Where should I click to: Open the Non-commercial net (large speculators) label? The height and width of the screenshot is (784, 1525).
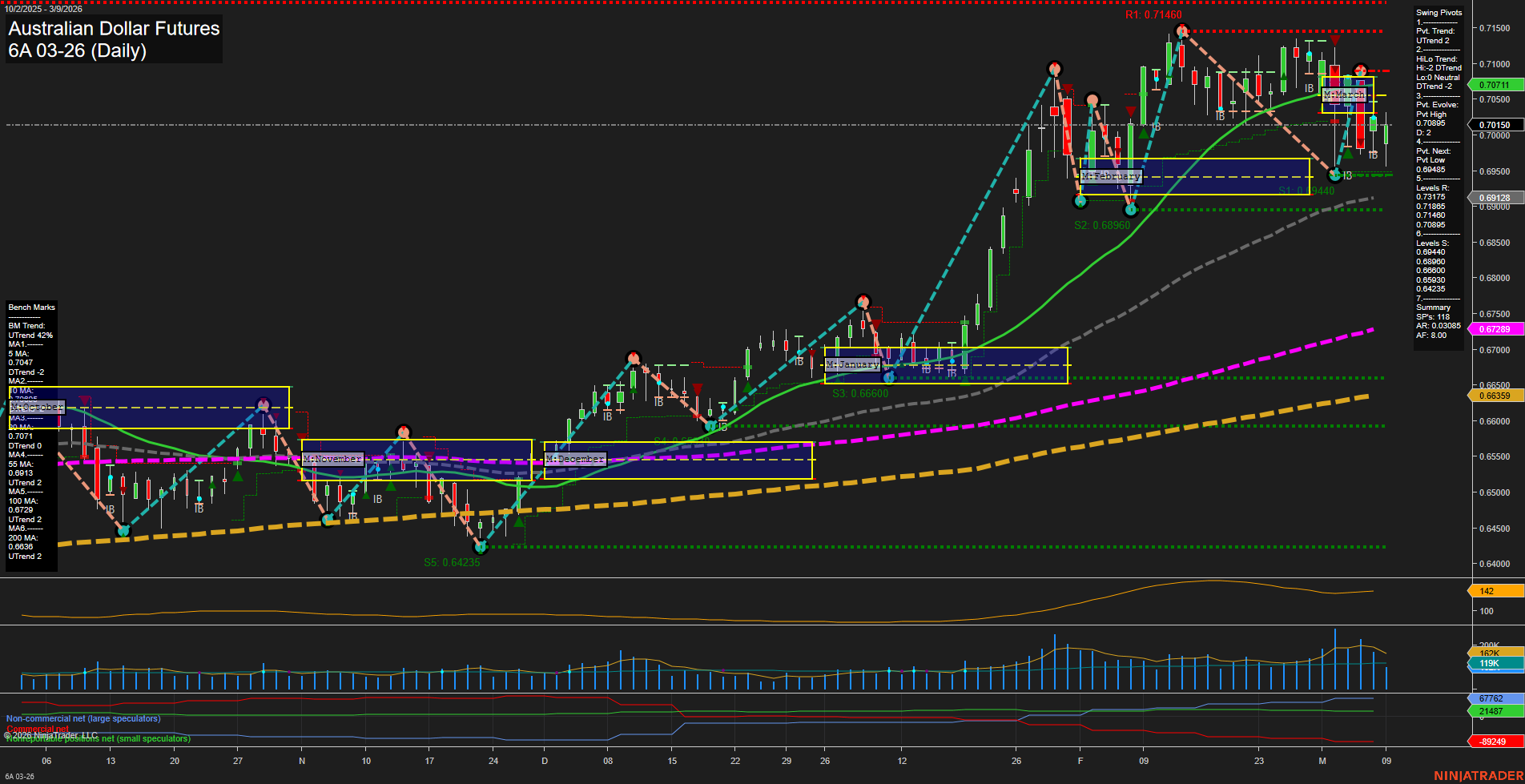pos(82,718)
